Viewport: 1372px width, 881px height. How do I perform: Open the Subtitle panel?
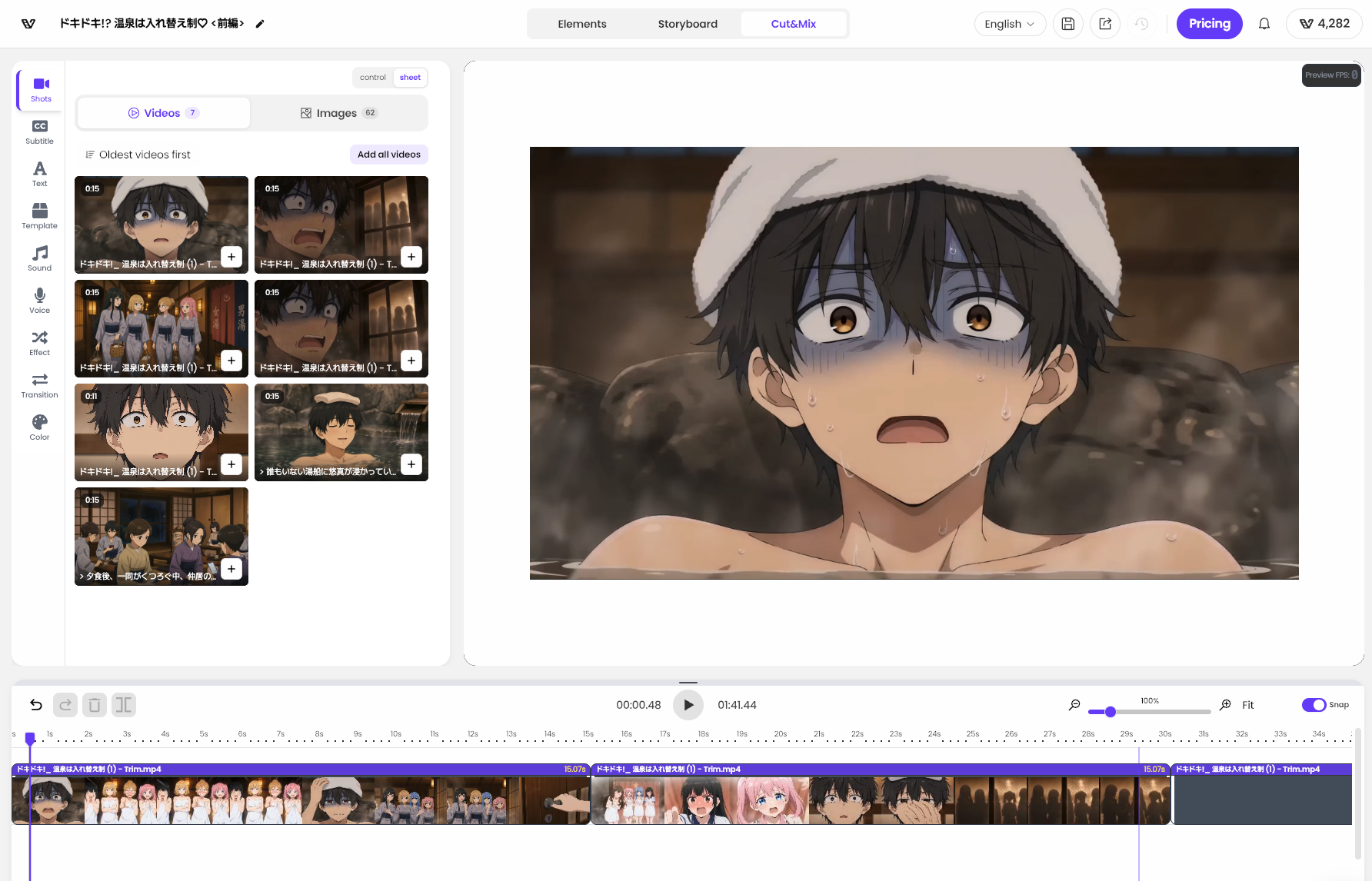(40, 131)
